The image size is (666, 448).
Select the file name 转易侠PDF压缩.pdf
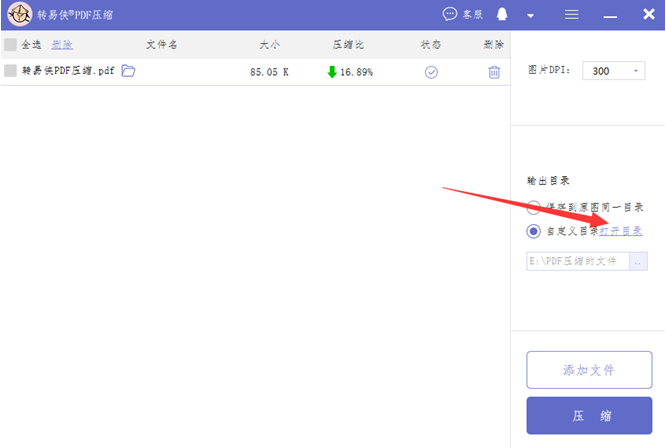[x=68, y=70]
